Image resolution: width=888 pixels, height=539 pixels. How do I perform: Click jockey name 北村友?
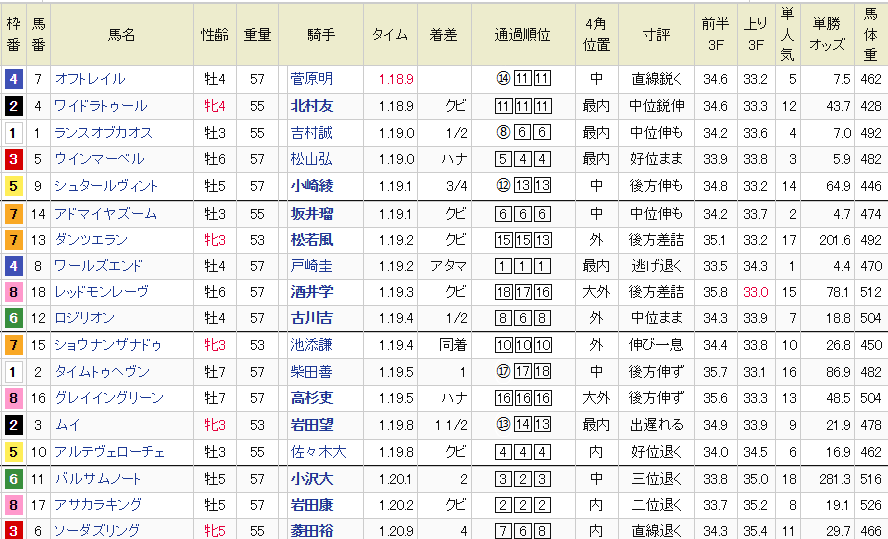click(x=311, y=106)
